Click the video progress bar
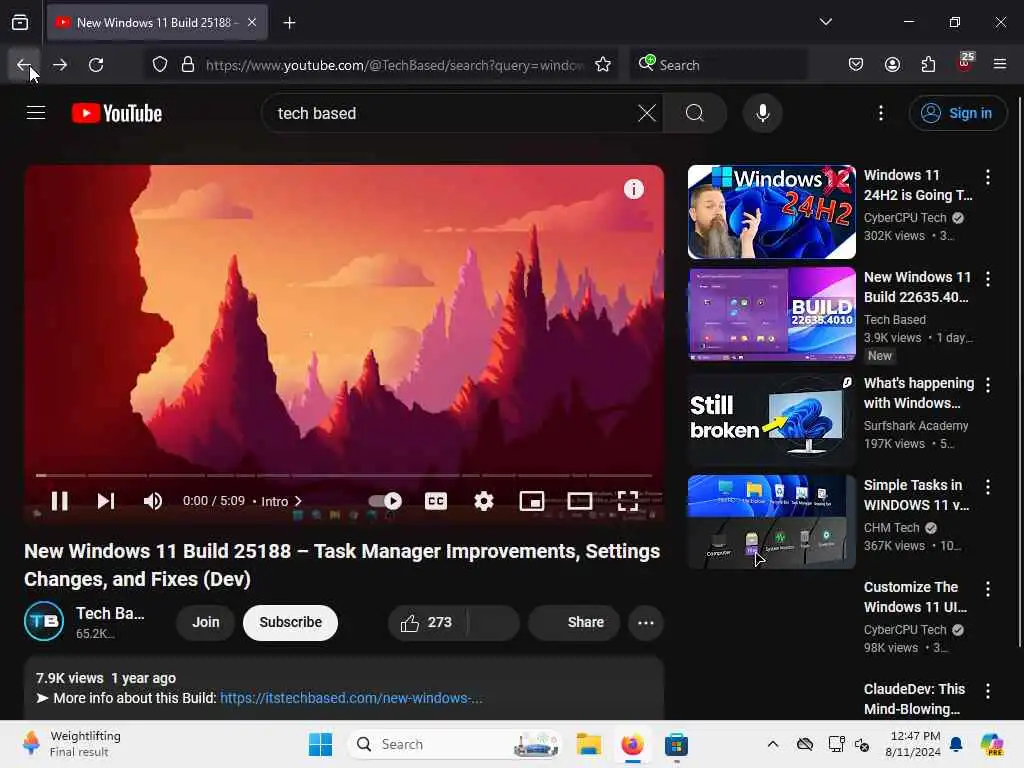 coord(344,475)
